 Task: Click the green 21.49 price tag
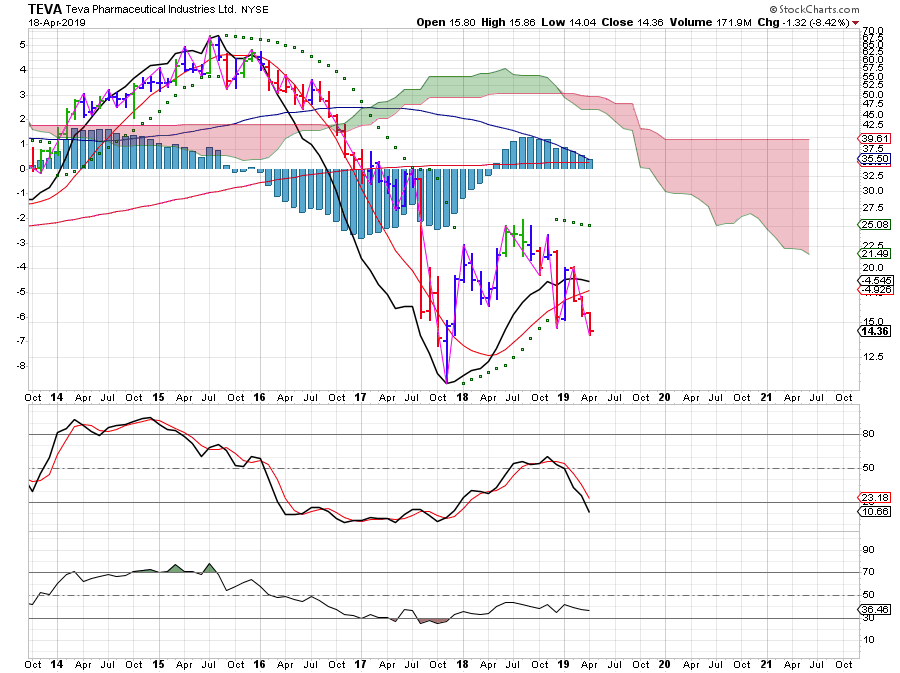(873, 254)
